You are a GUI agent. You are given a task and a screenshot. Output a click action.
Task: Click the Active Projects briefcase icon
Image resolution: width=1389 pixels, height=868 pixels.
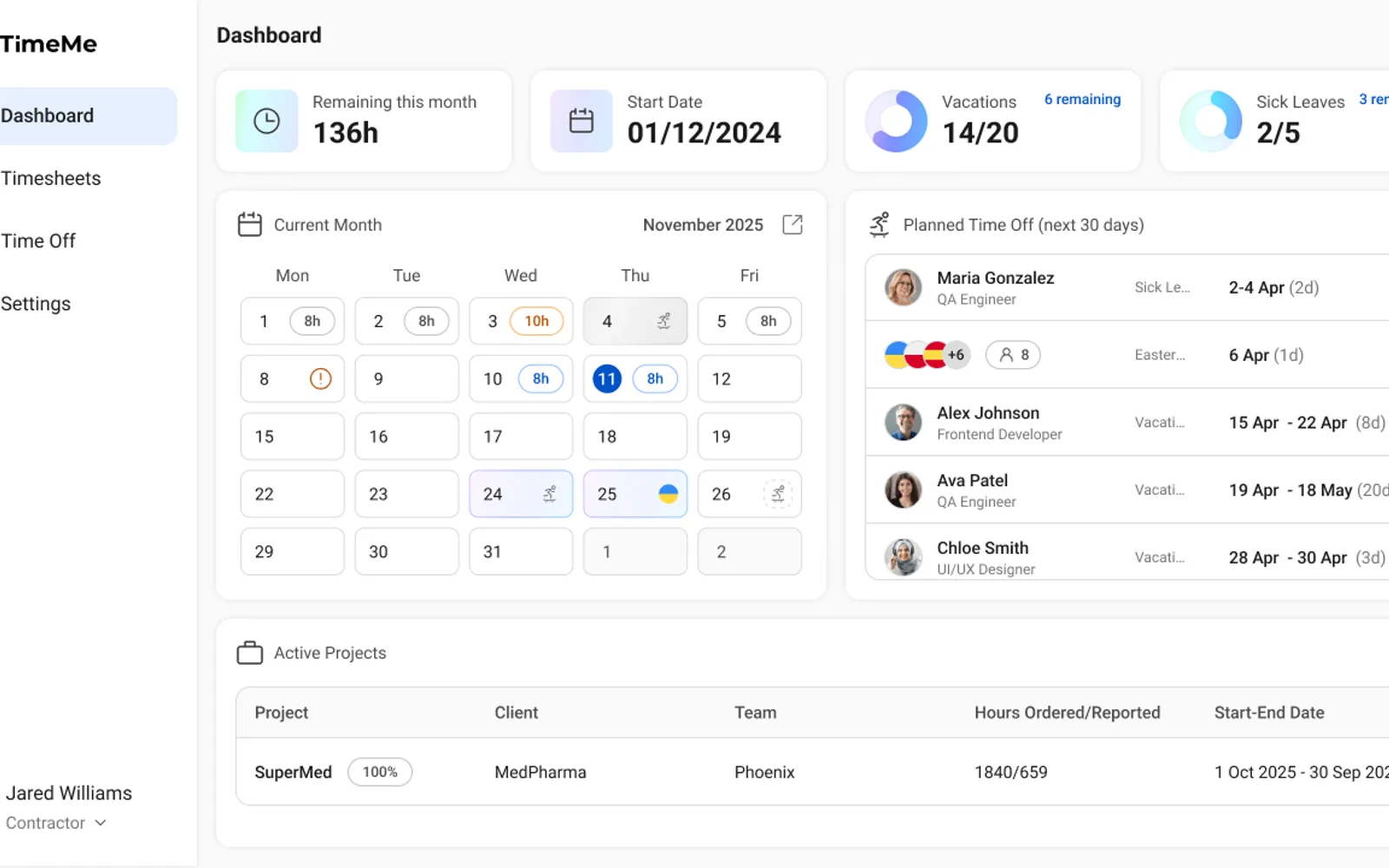click(250, 653)
